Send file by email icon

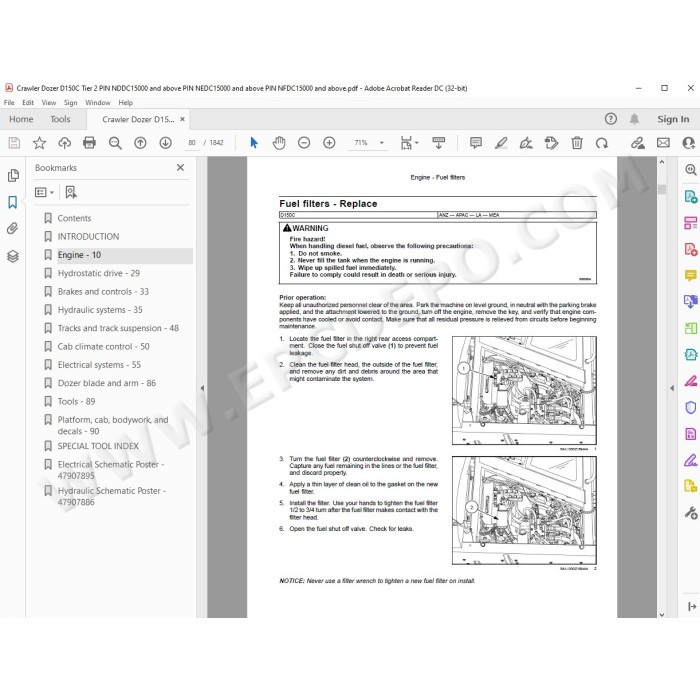click(x=663, y=143)
